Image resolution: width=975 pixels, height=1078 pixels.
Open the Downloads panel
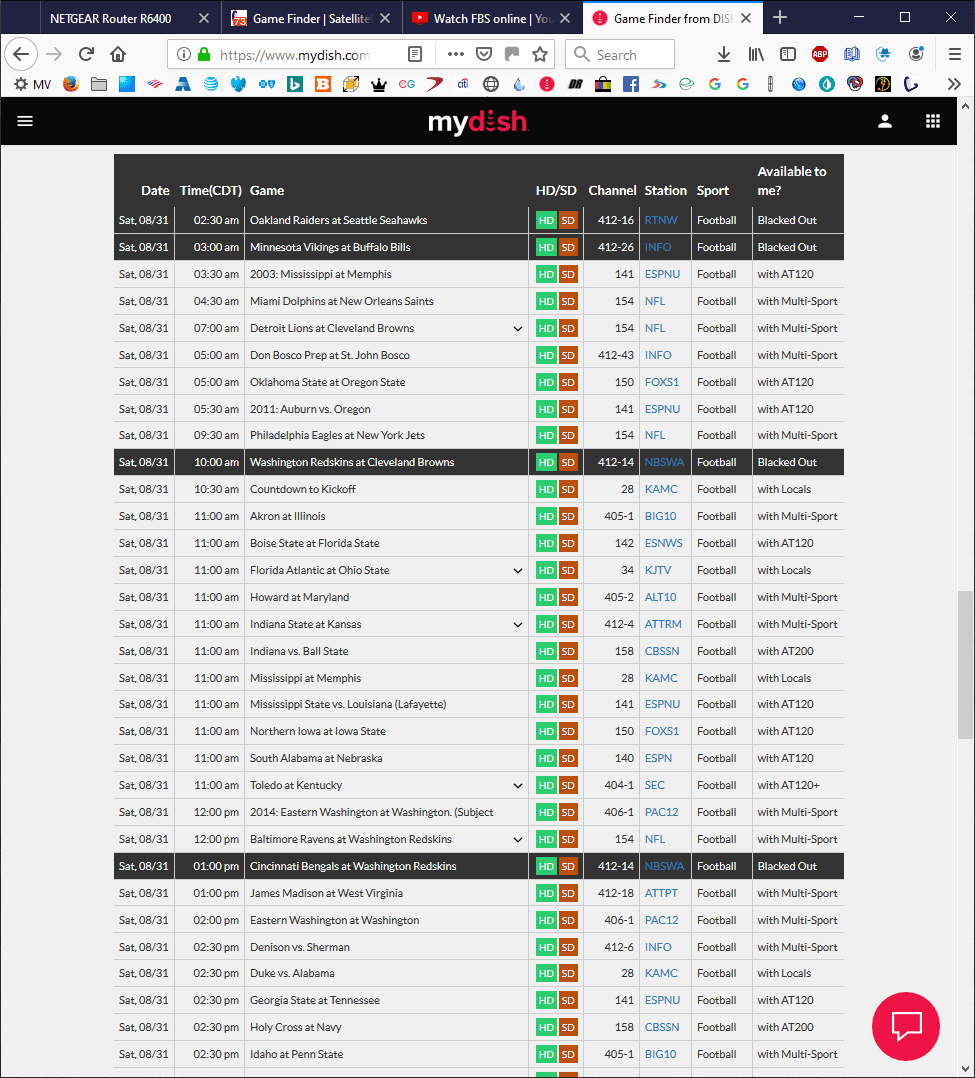pos(723,54)
